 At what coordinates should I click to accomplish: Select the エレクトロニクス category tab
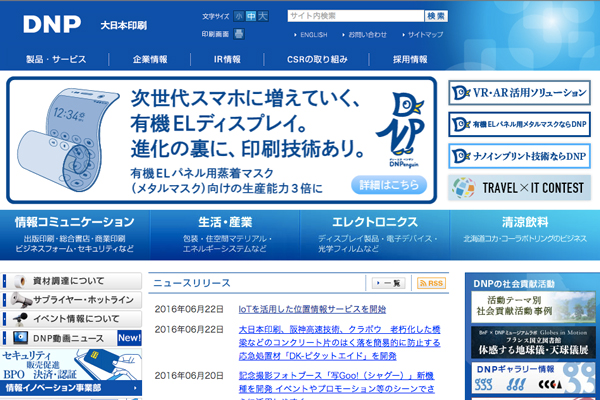[375, 235]
